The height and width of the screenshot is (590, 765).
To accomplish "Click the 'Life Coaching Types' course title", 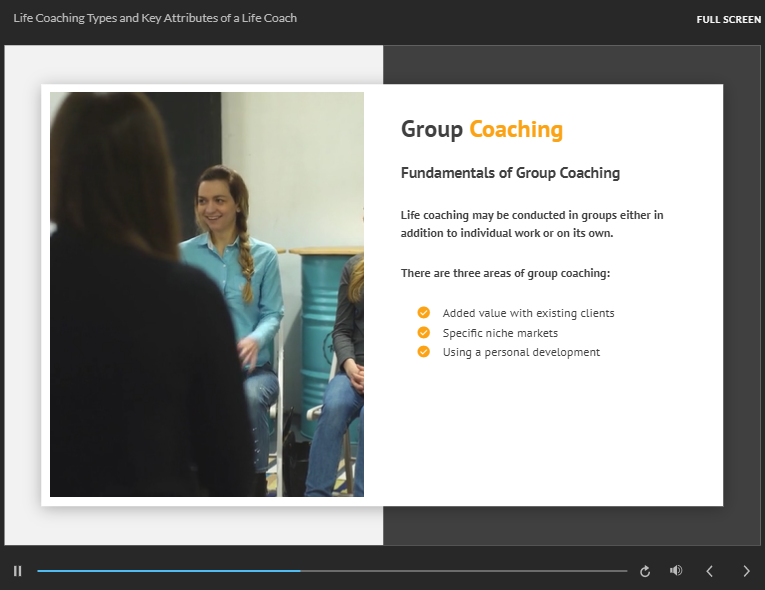I will 155,18.
